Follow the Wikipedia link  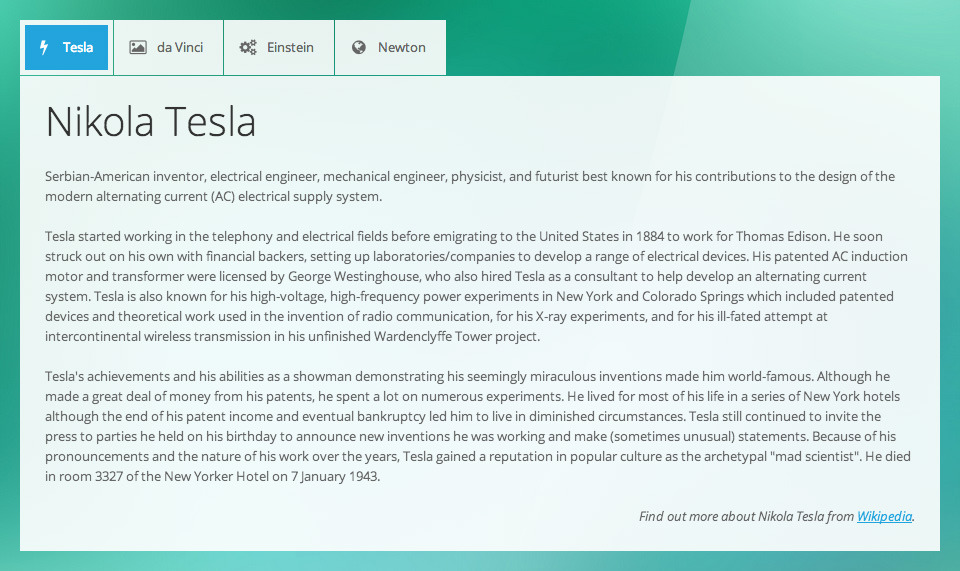click(x=884, y=517)
